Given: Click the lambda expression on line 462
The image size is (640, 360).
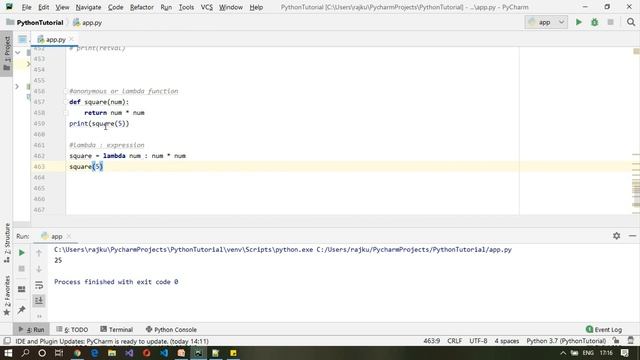Looking at the screenshot, I should point(144,156).
